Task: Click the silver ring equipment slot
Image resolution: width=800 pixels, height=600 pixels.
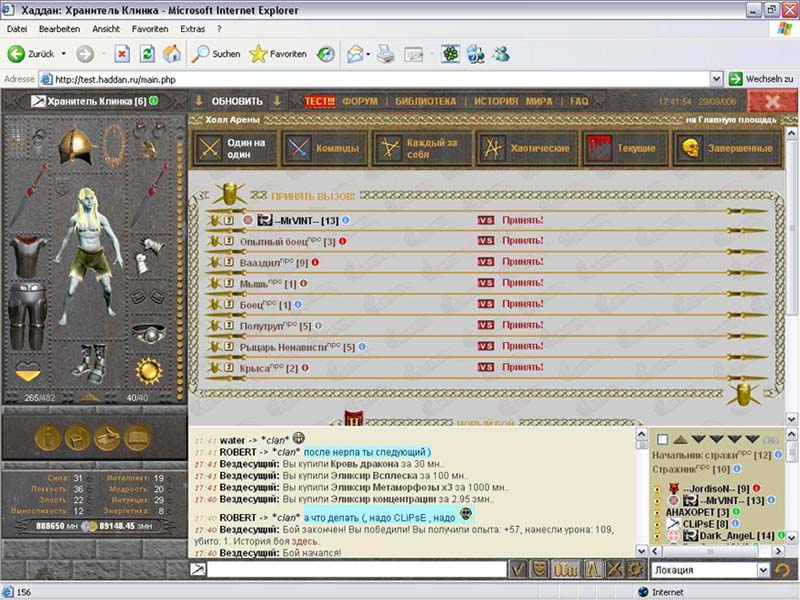Action: pos(149,334)
